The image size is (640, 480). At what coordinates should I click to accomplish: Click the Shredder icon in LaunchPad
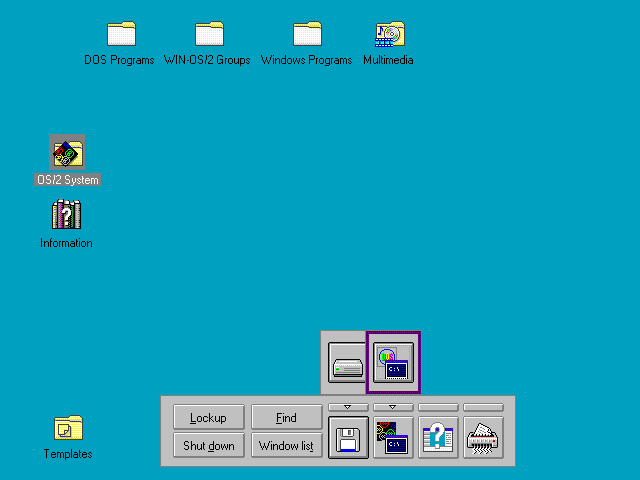coord(483,438)
